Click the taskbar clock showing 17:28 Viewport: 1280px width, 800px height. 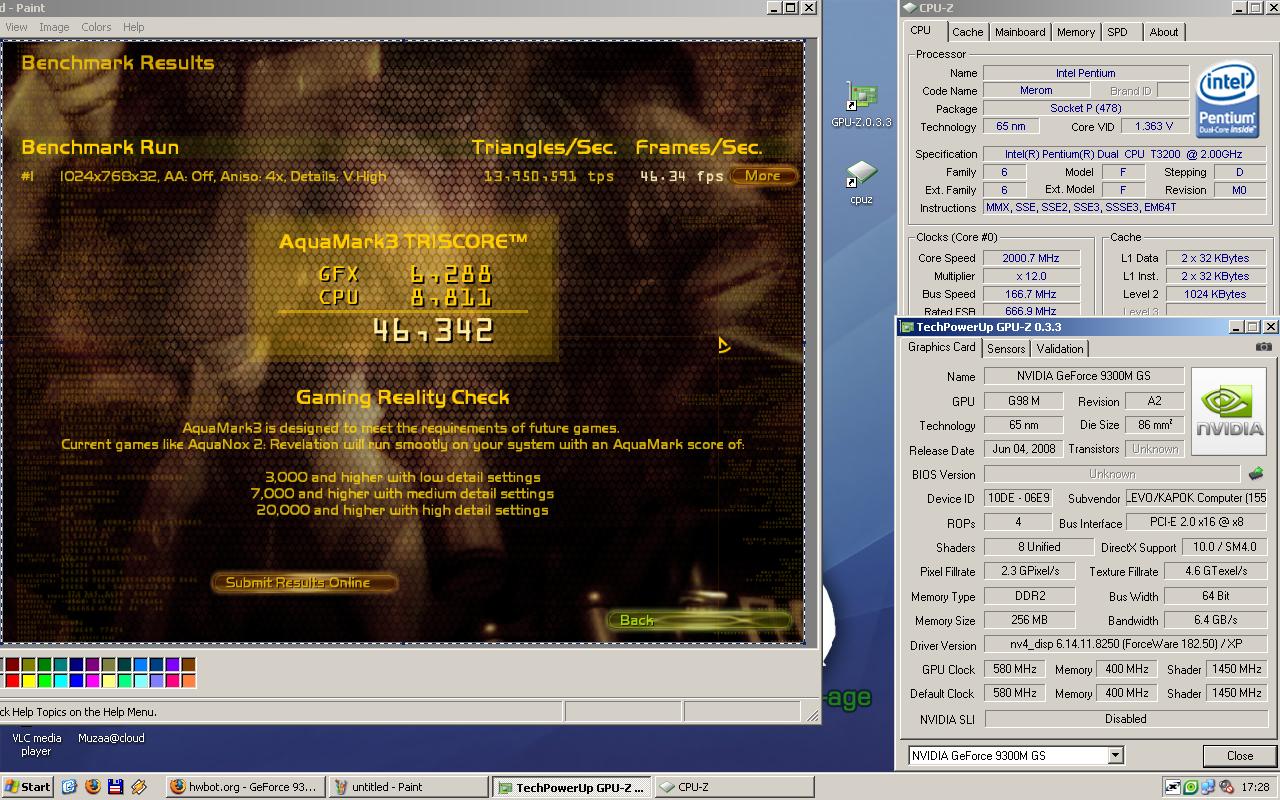(1256, 787)
